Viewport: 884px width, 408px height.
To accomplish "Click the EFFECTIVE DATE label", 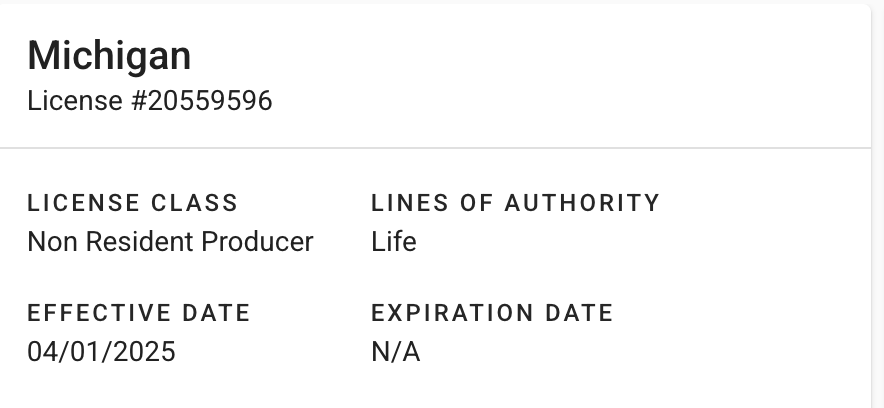I will pos(138,313).
